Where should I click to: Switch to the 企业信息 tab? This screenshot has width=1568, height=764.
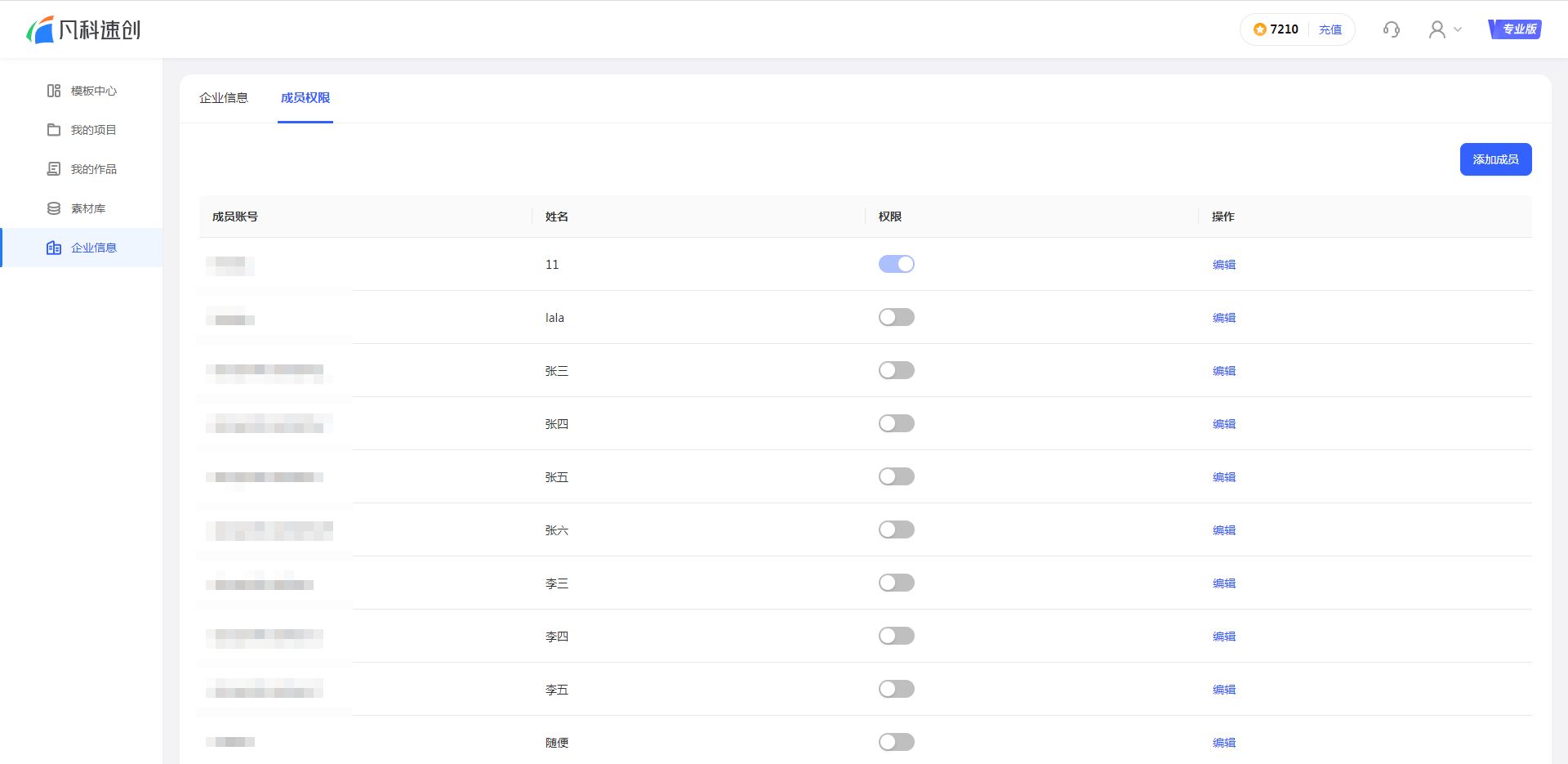point(224,98)
